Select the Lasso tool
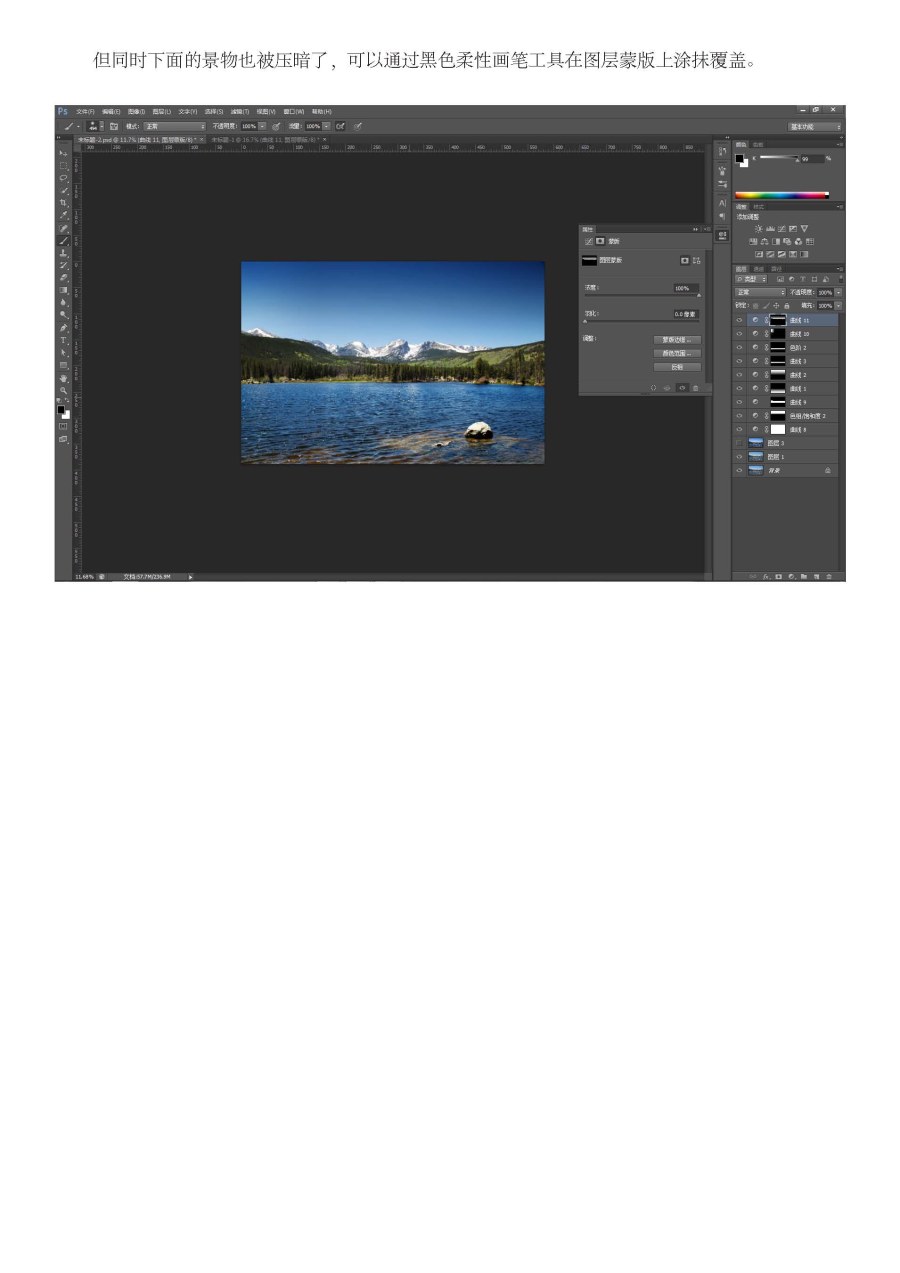This screenshot has width=900, height=1273. tap(63, 178)
